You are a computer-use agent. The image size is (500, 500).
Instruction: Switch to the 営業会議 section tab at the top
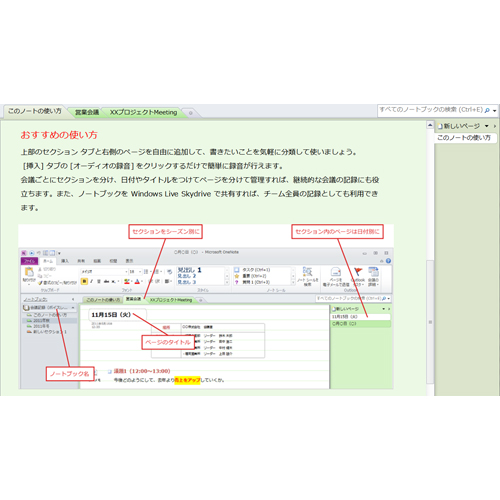[87, 112]
